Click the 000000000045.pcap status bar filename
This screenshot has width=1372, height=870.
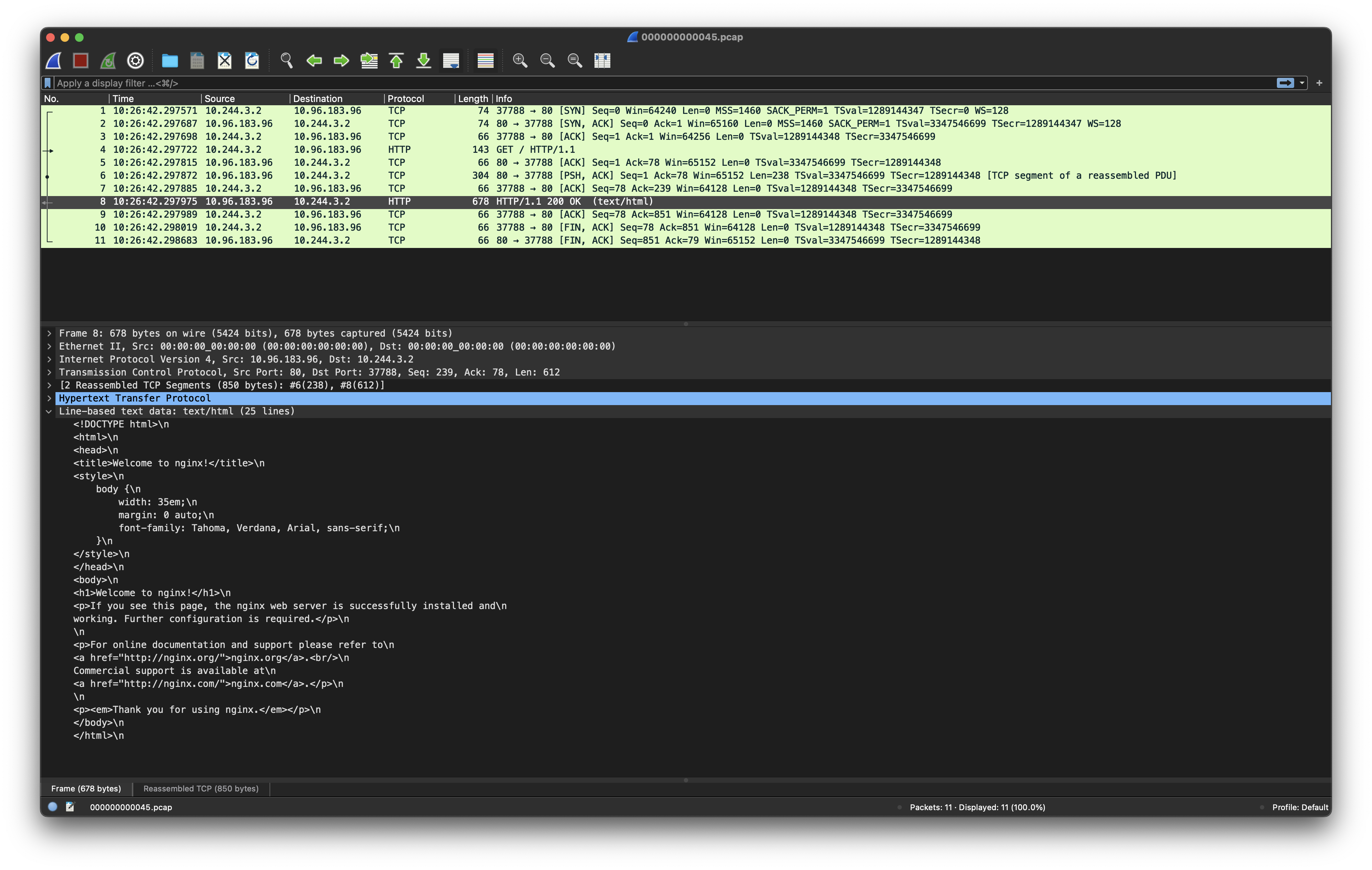pos(131,807)
